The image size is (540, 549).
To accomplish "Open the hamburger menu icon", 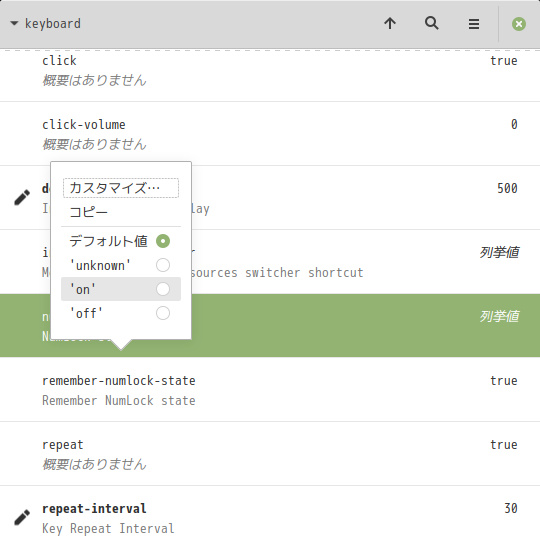I will 474,24.
